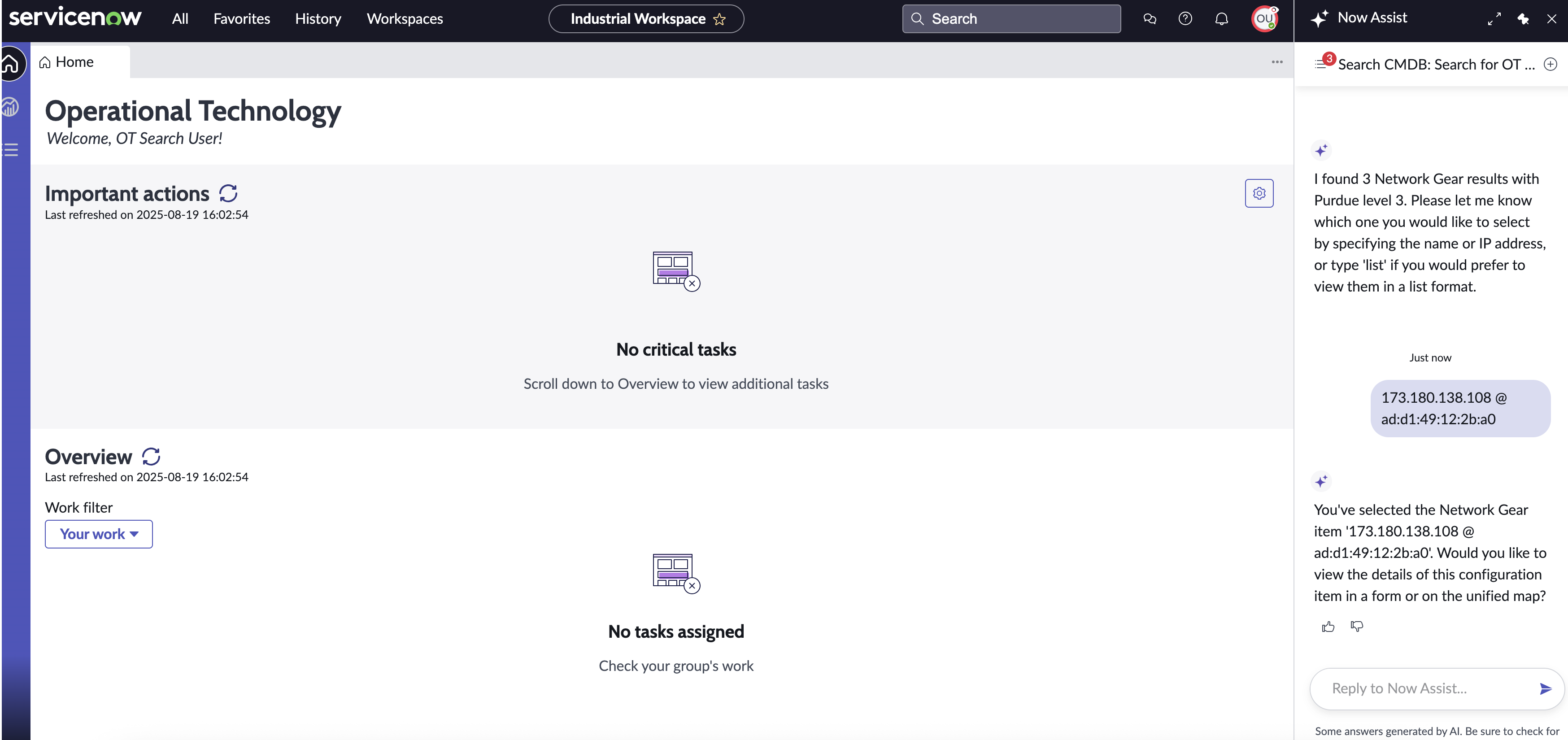The width and height of the screenshot is (1568, 740).
Task: Open the sidebar discussions chat icon
Action: coord(1149,19)
